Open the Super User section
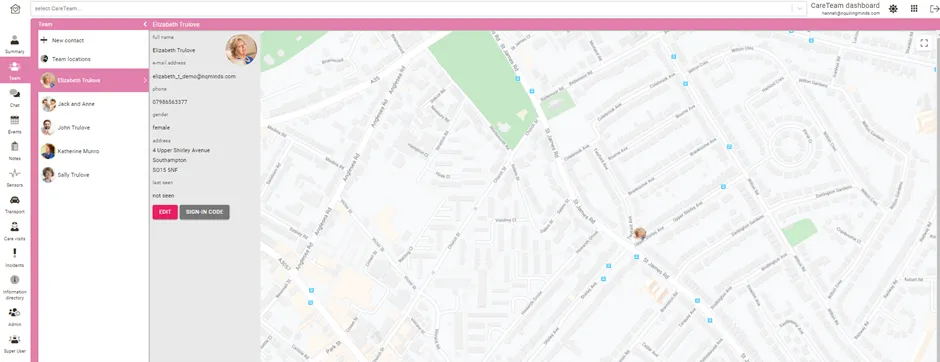 (14, 343)
